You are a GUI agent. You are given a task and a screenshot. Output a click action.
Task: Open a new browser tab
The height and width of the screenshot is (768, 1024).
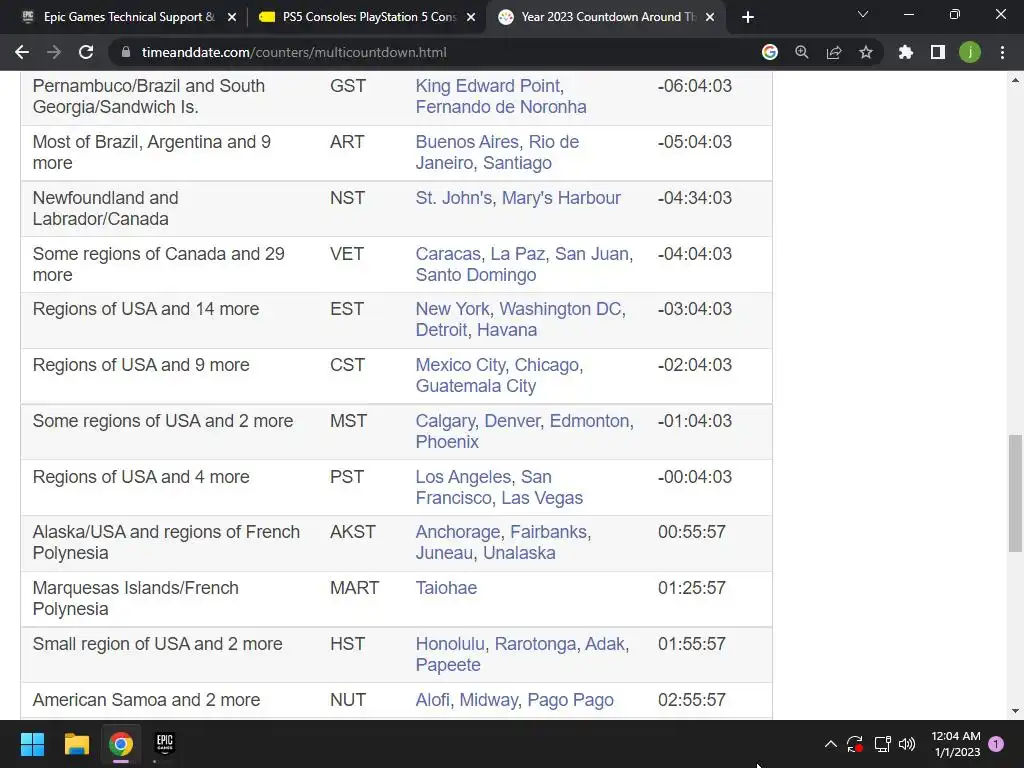[748, 17]
